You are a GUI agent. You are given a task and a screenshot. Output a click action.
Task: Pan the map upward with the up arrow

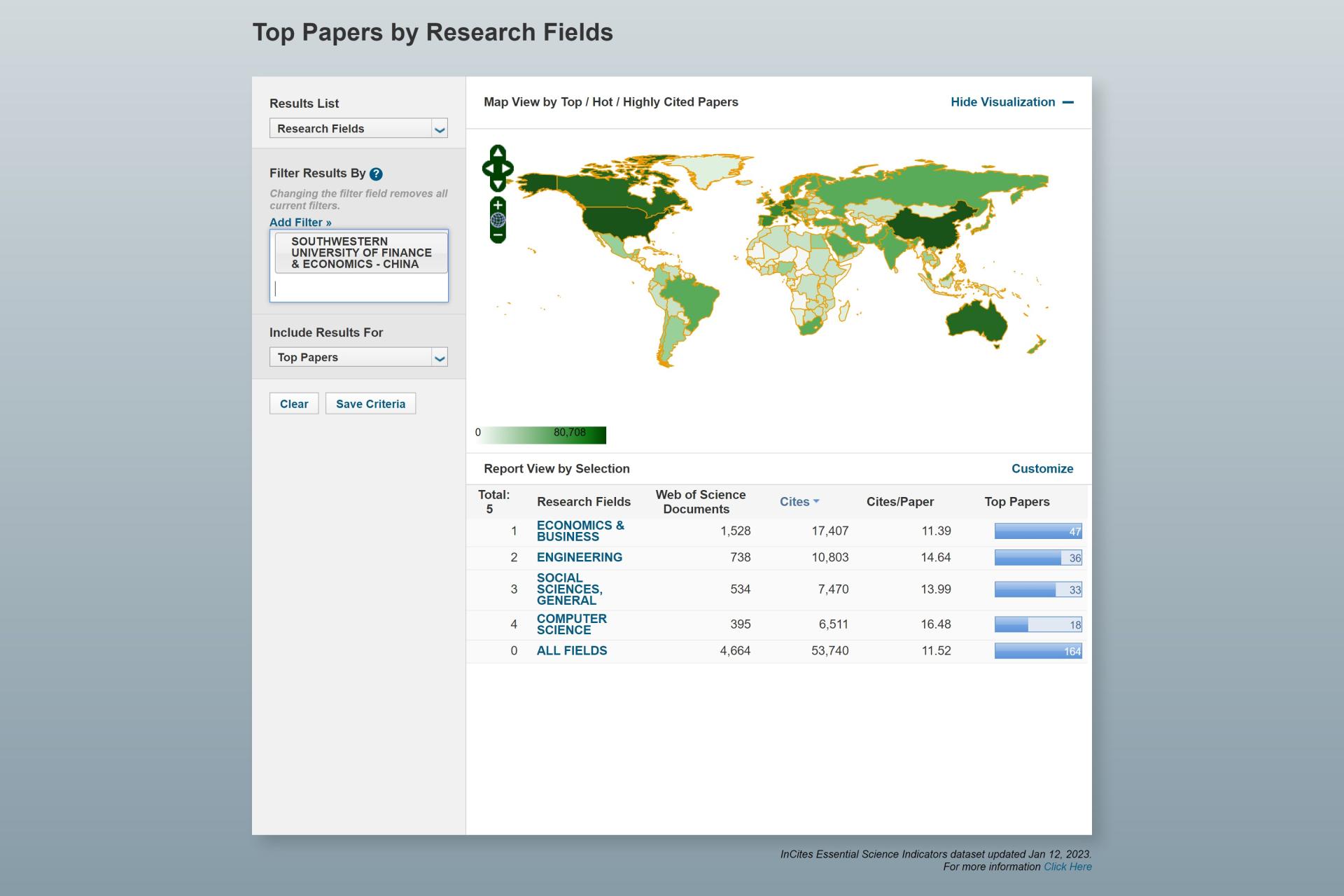coord(498,152)
